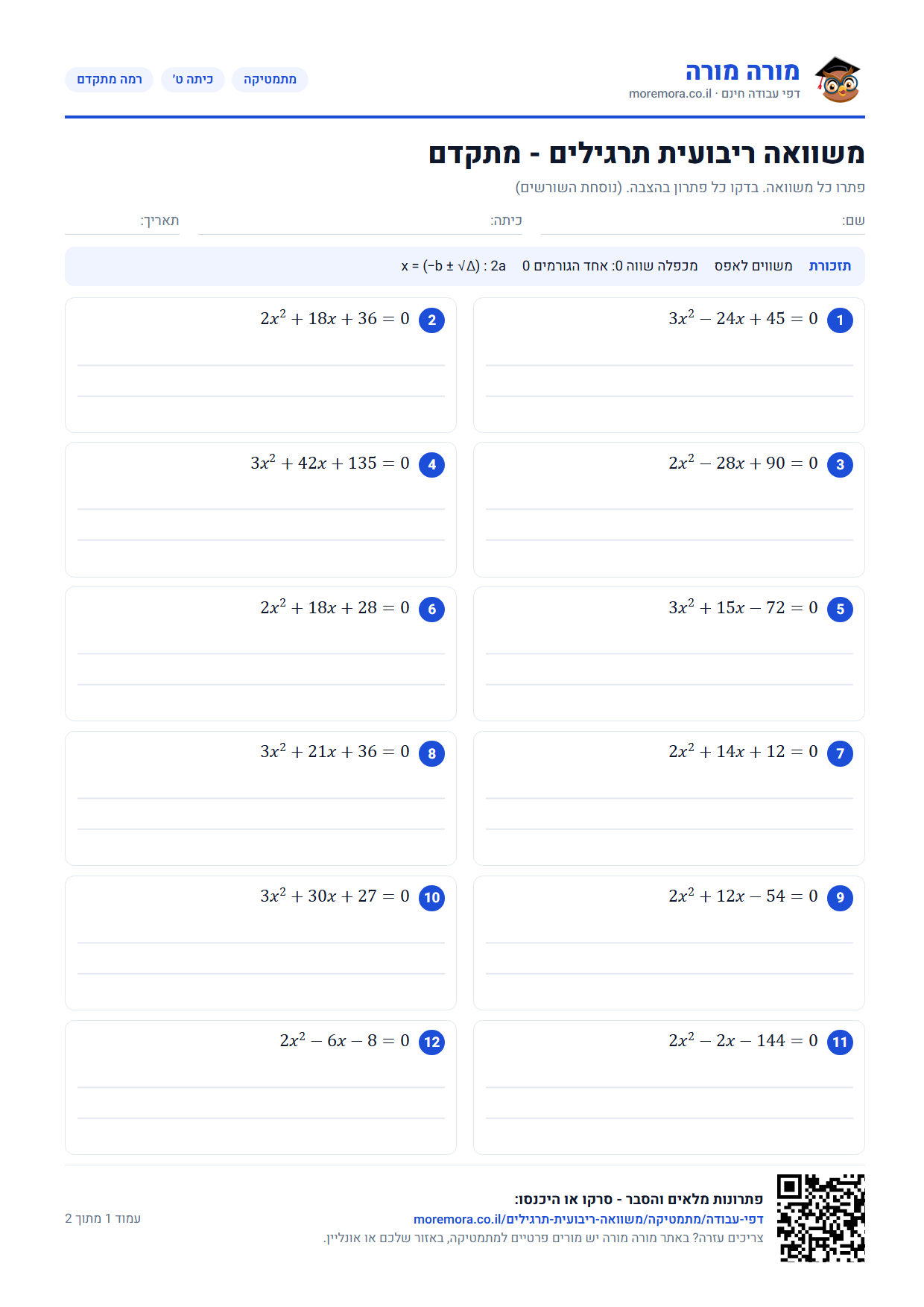Click the number 1 exercise badge
924x1307 pixels.
click(840, 320)
